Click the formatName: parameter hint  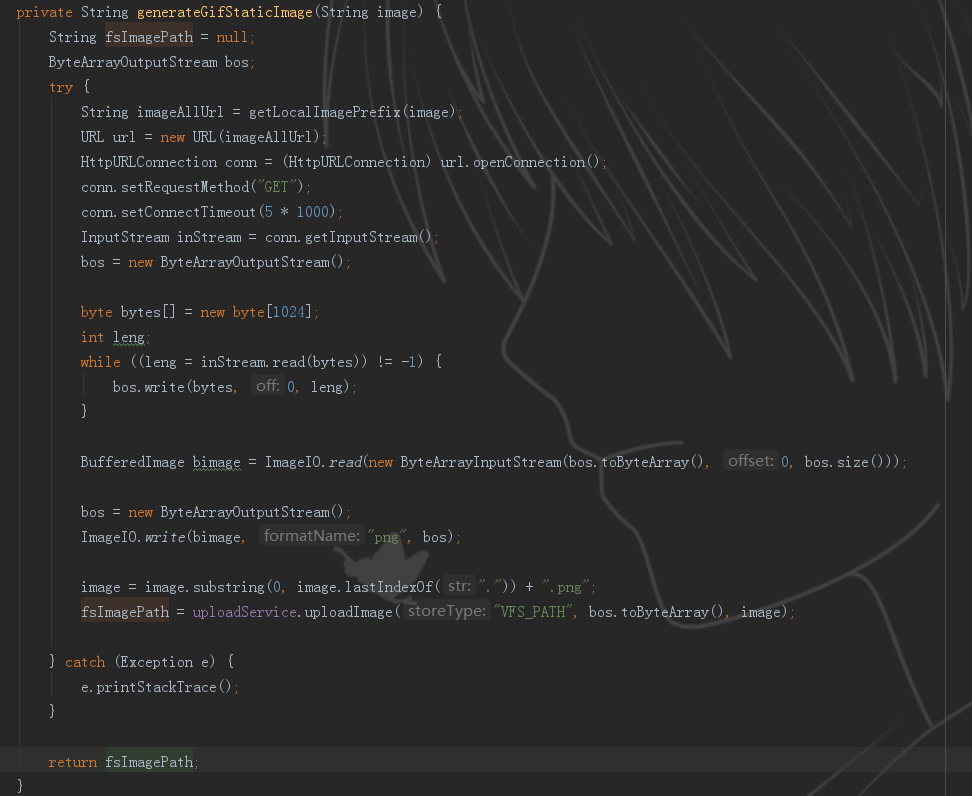point(312,536)
